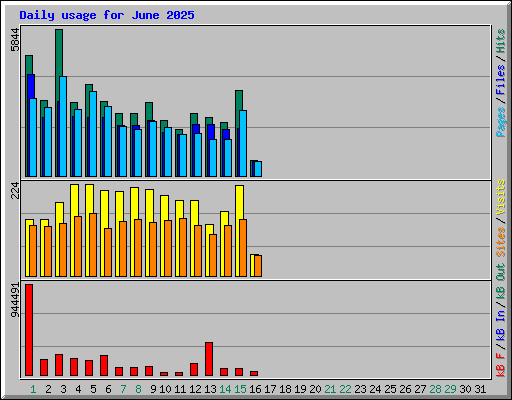Click the 'Sites' legend label
Screen dimensions: 512x400
pyautogui.click(x=501, y=242)
